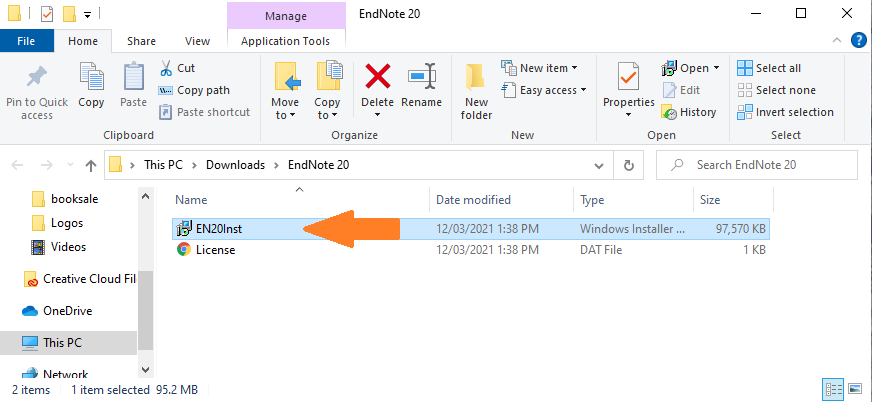Click Invert selection
Image resolution: width=872 pixels, height=402 pixels.
click(x=785, y=112)
